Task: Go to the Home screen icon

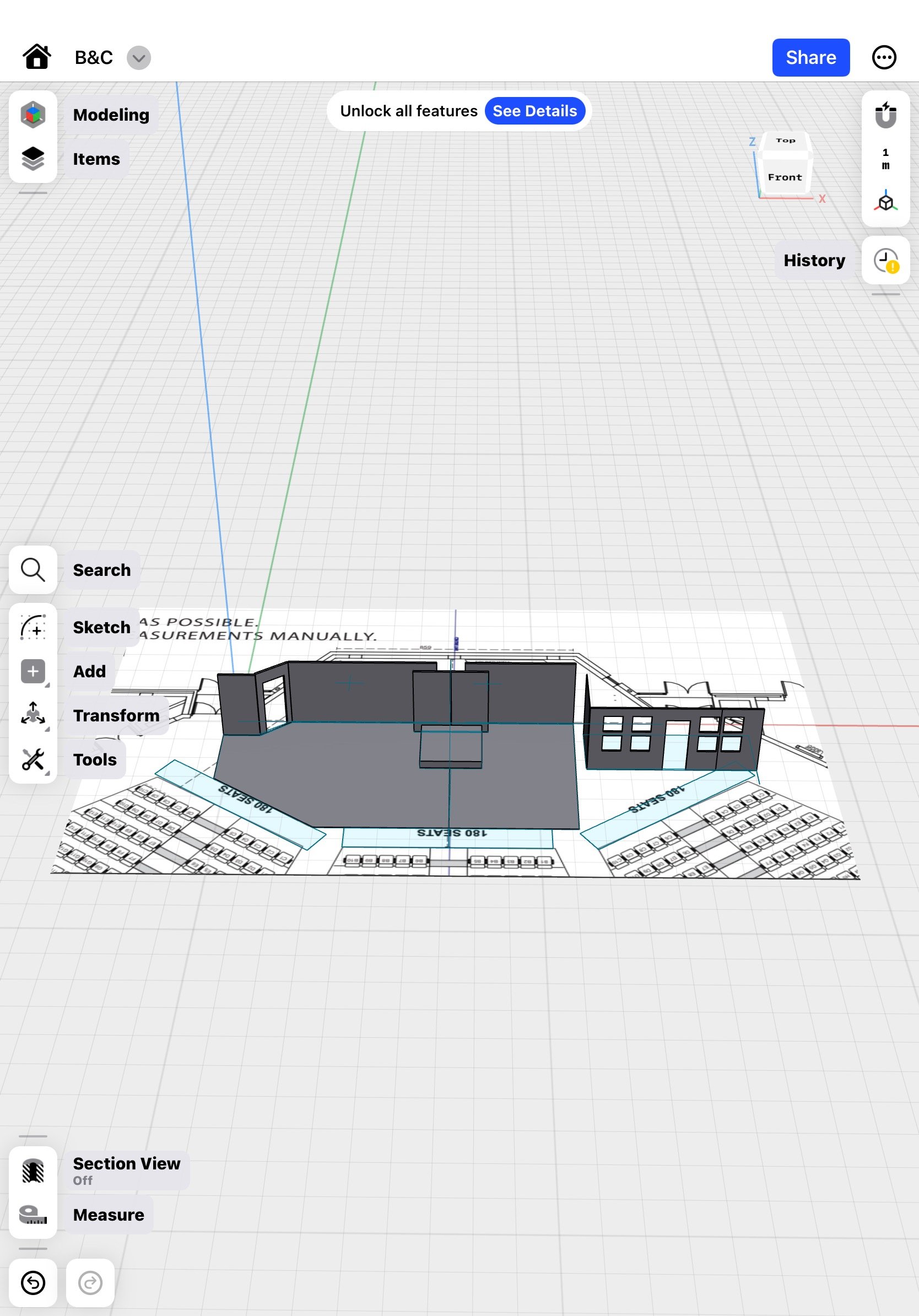Action: tap(37, 57)
